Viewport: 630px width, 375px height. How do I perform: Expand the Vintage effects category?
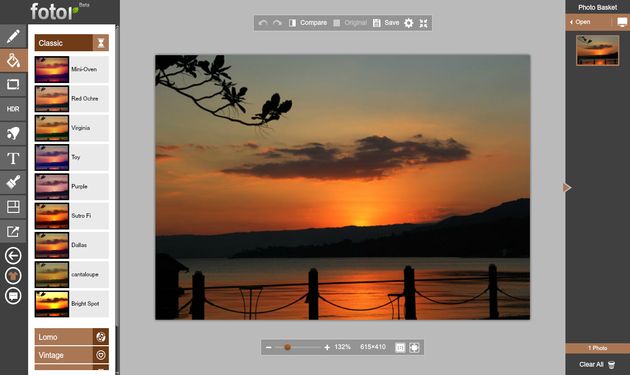click(72, 355)
